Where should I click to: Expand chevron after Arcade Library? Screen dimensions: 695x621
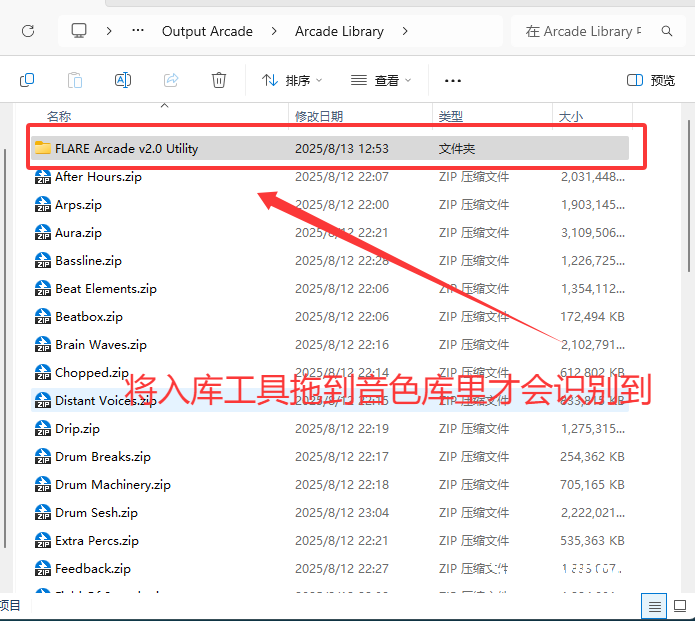click(405, 31)
